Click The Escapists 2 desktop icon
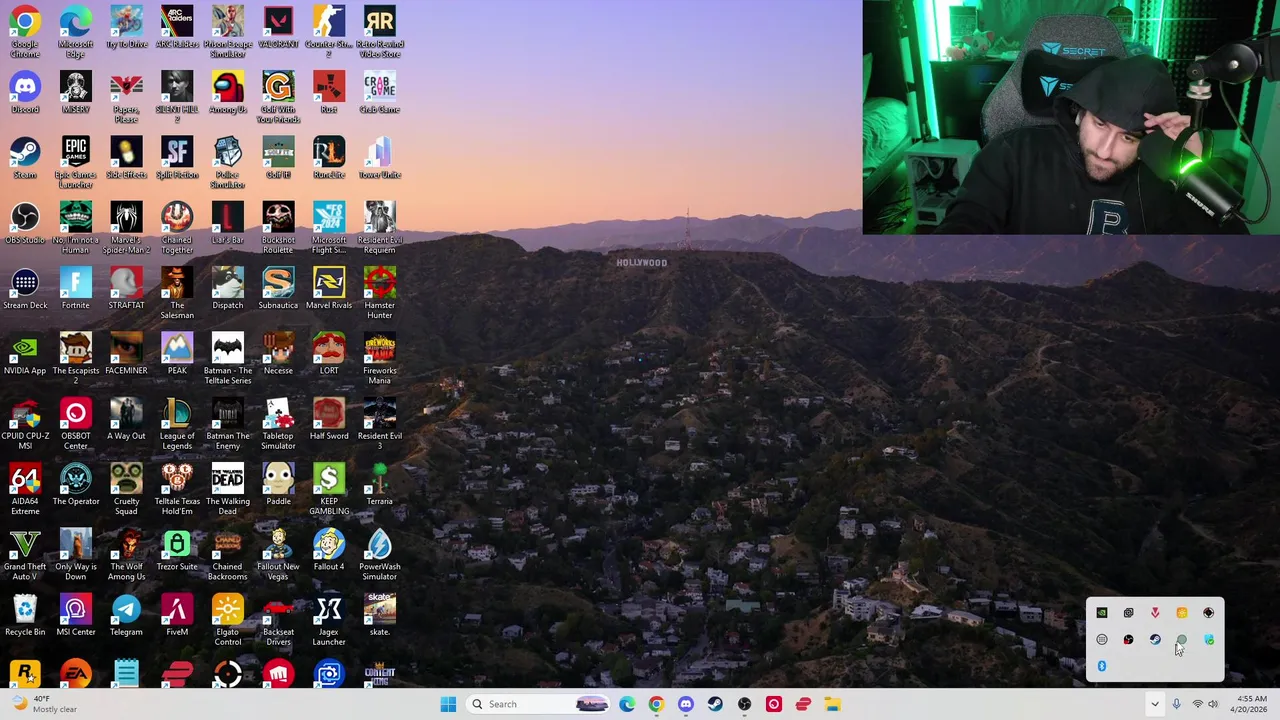Viewport: 1280px width, 720px height. (x=75, y=358)
